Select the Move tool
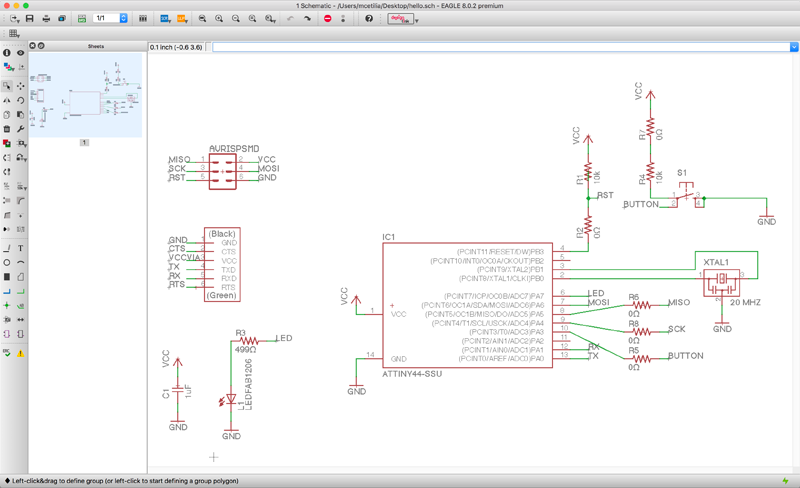 [x=20, y=86]
